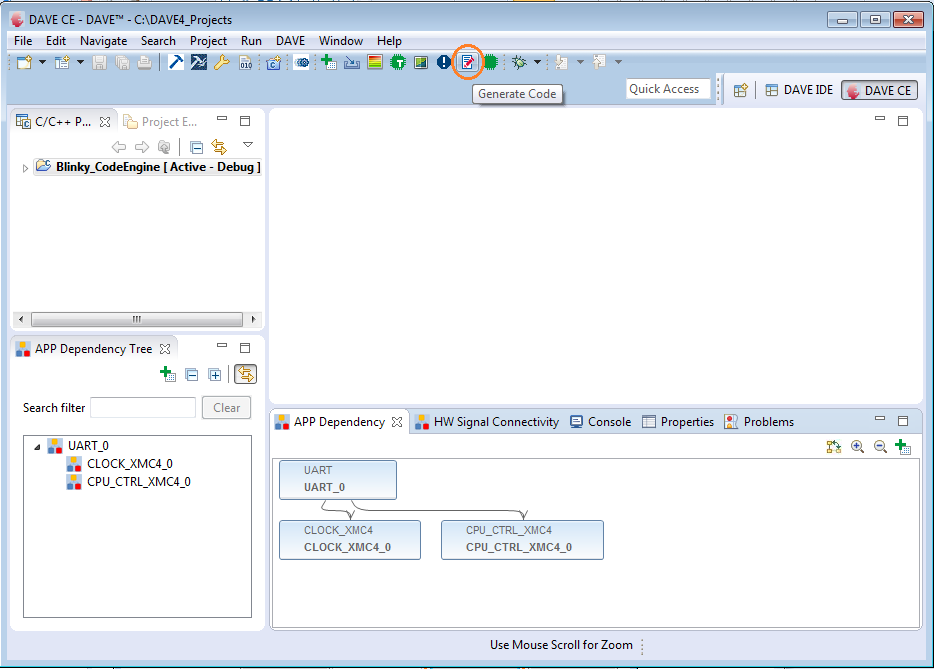Click the yellow wrench build settings icon
Screen dimensions: 934x669
coord(222,62)
